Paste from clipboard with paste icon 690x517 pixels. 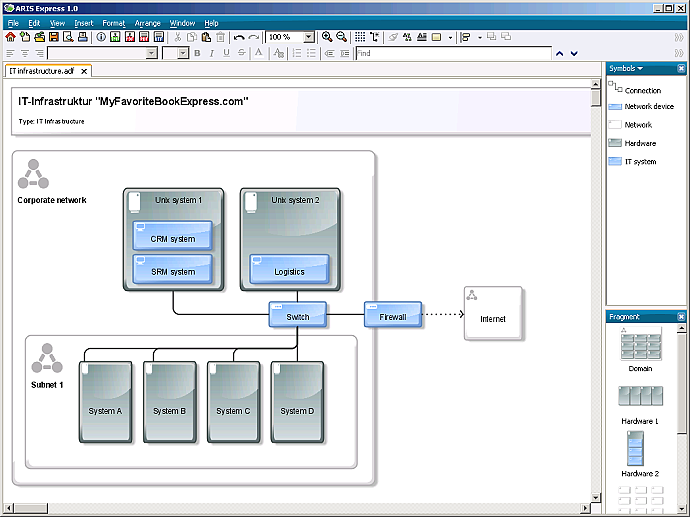206,37
